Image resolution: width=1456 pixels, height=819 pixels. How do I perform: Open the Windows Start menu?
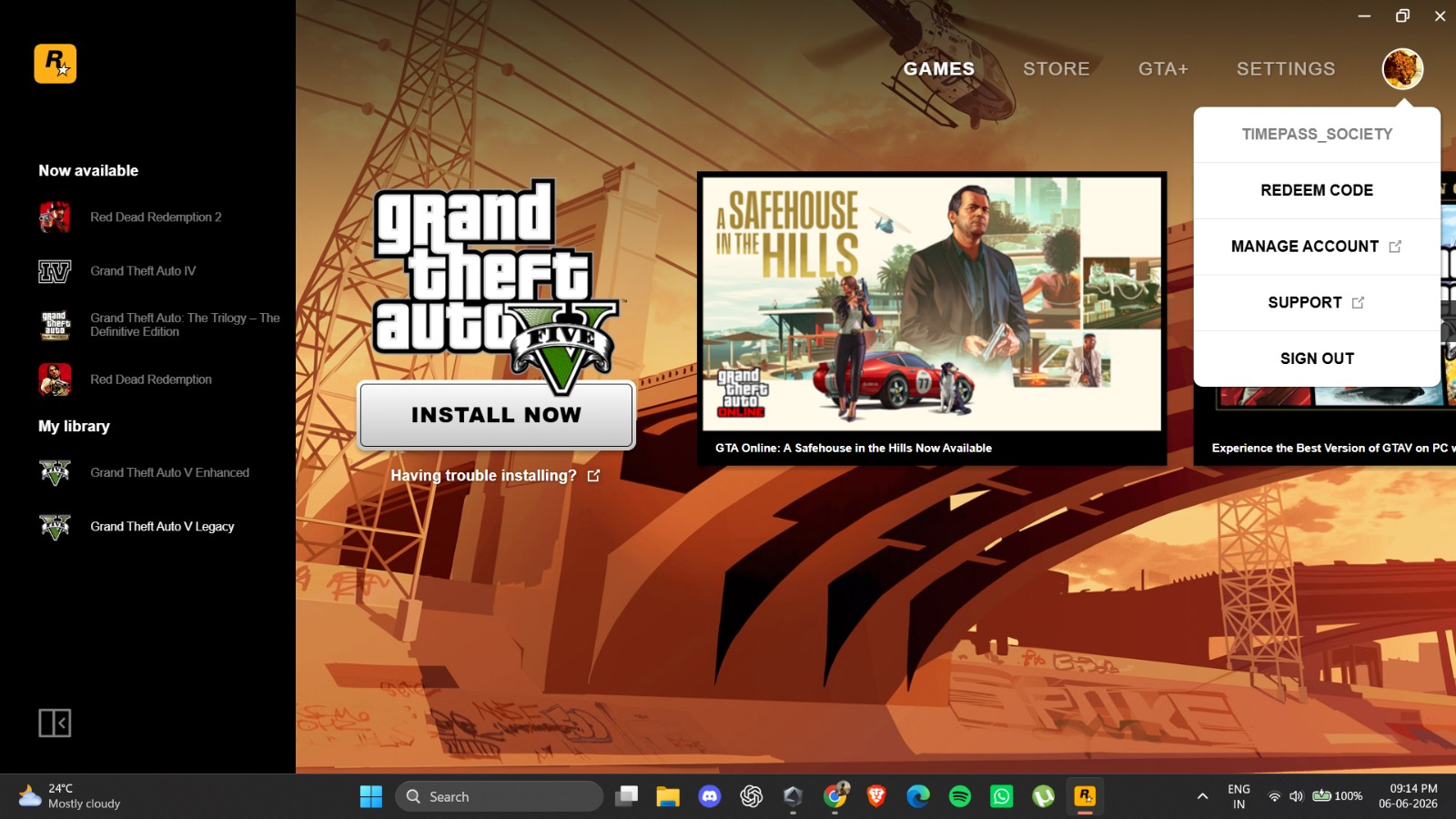click(371, 796)
